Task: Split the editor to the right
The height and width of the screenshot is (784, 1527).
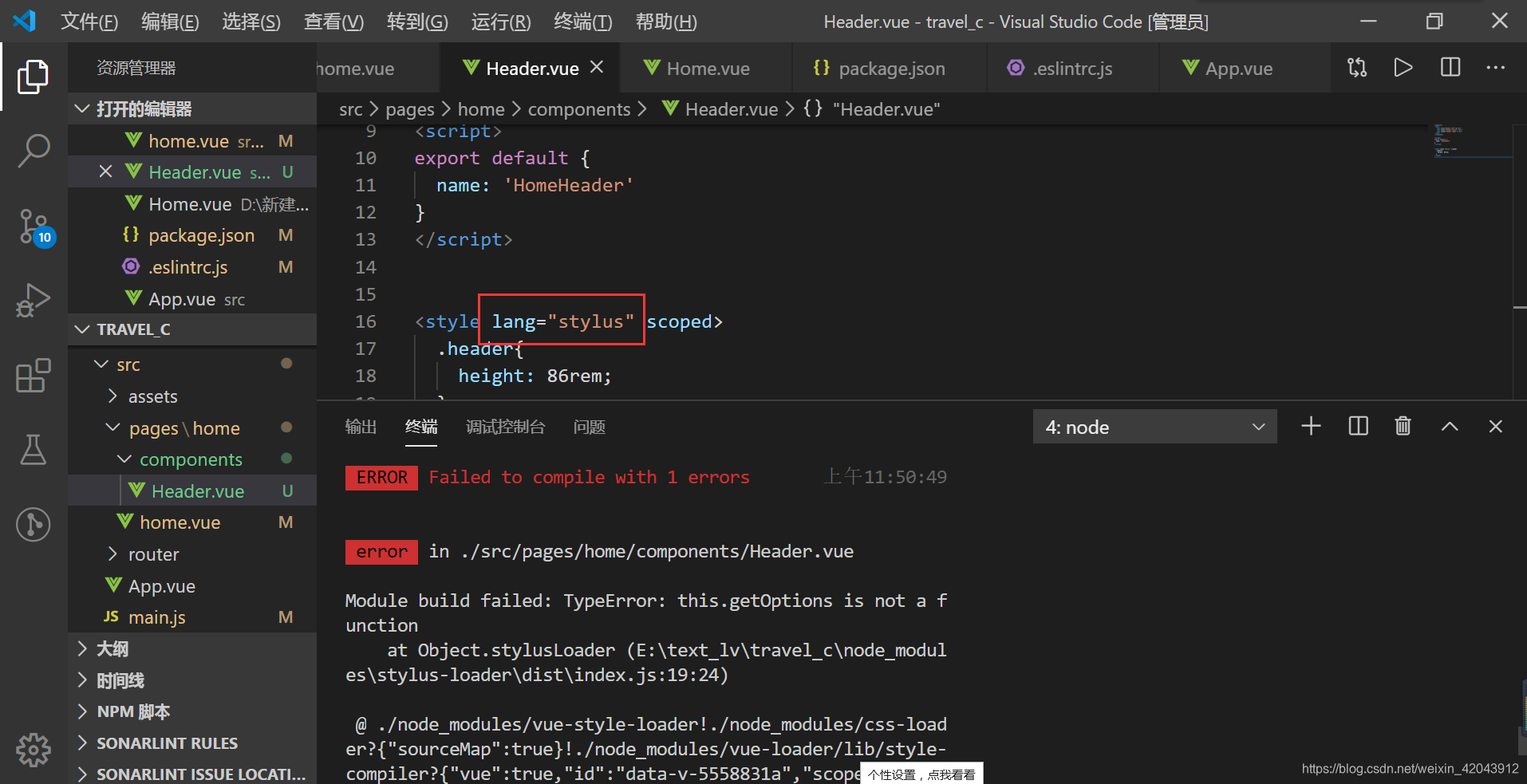Action: pyautogui.click(x=1450, y=68)
